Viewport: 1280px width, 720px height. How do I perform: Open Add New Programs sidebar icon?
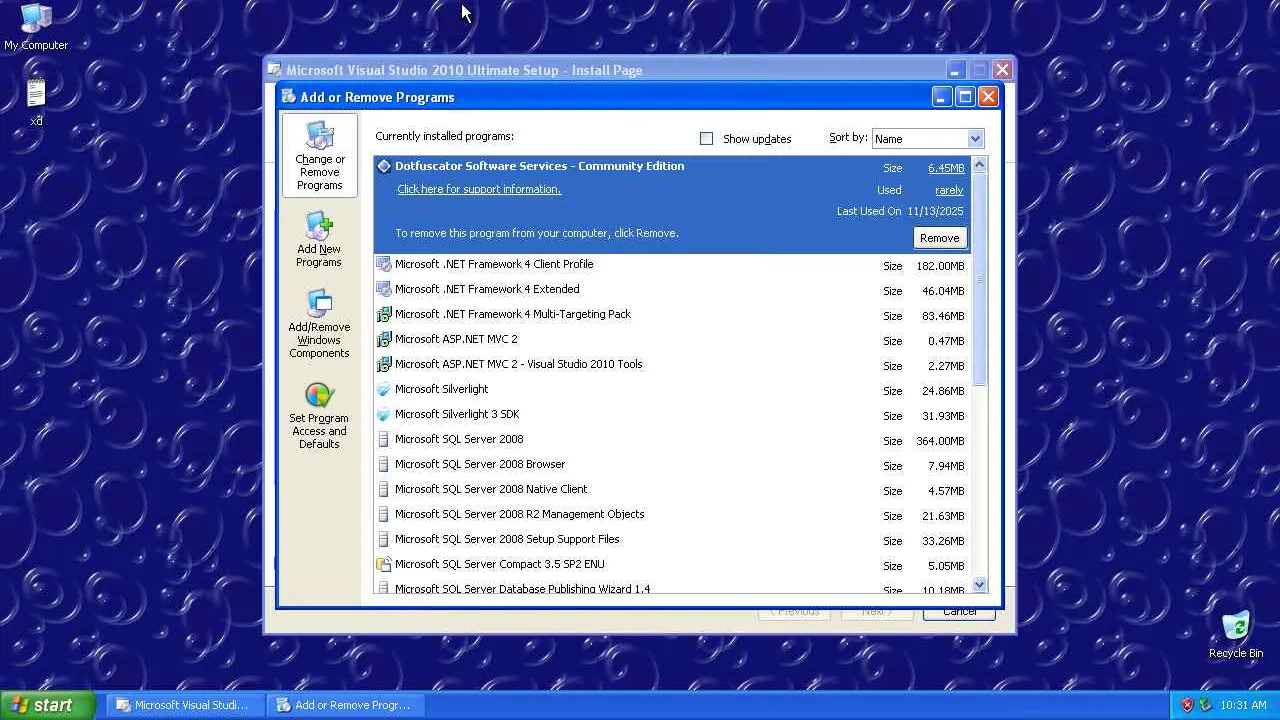[319, 239]
